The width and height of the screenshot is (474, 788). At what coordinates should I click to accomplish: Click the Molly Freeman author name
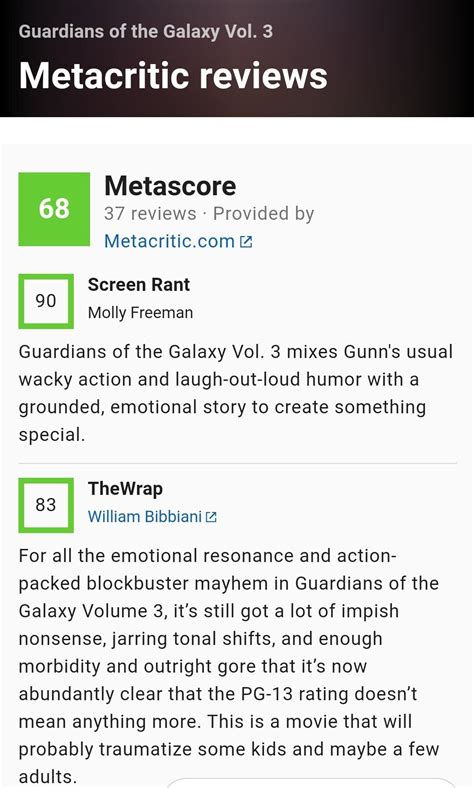point(140,313)
